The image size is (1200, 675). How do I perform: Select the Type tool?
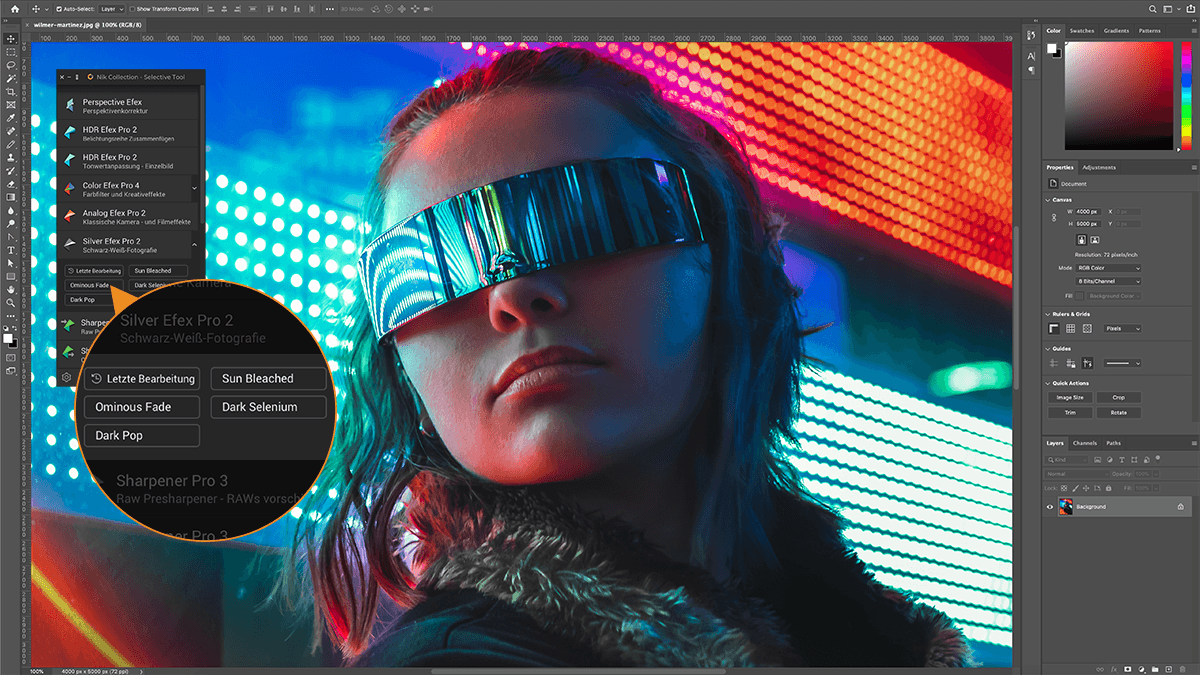(11, 250)
